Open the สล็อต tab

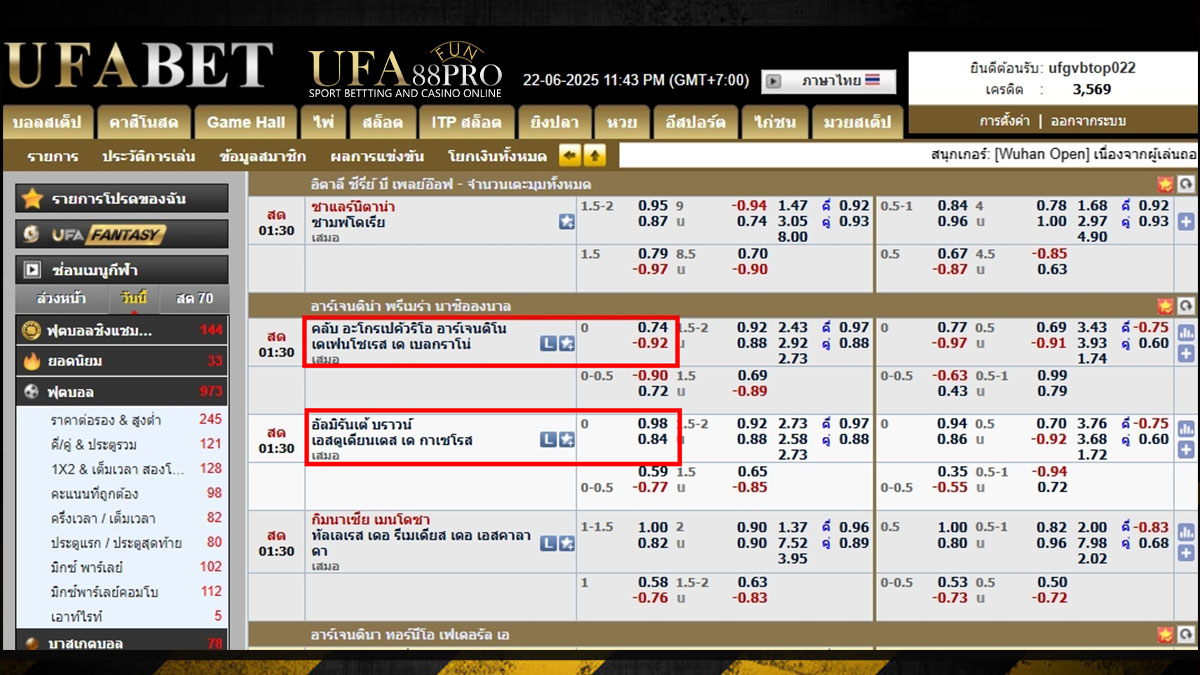(383, 122)
